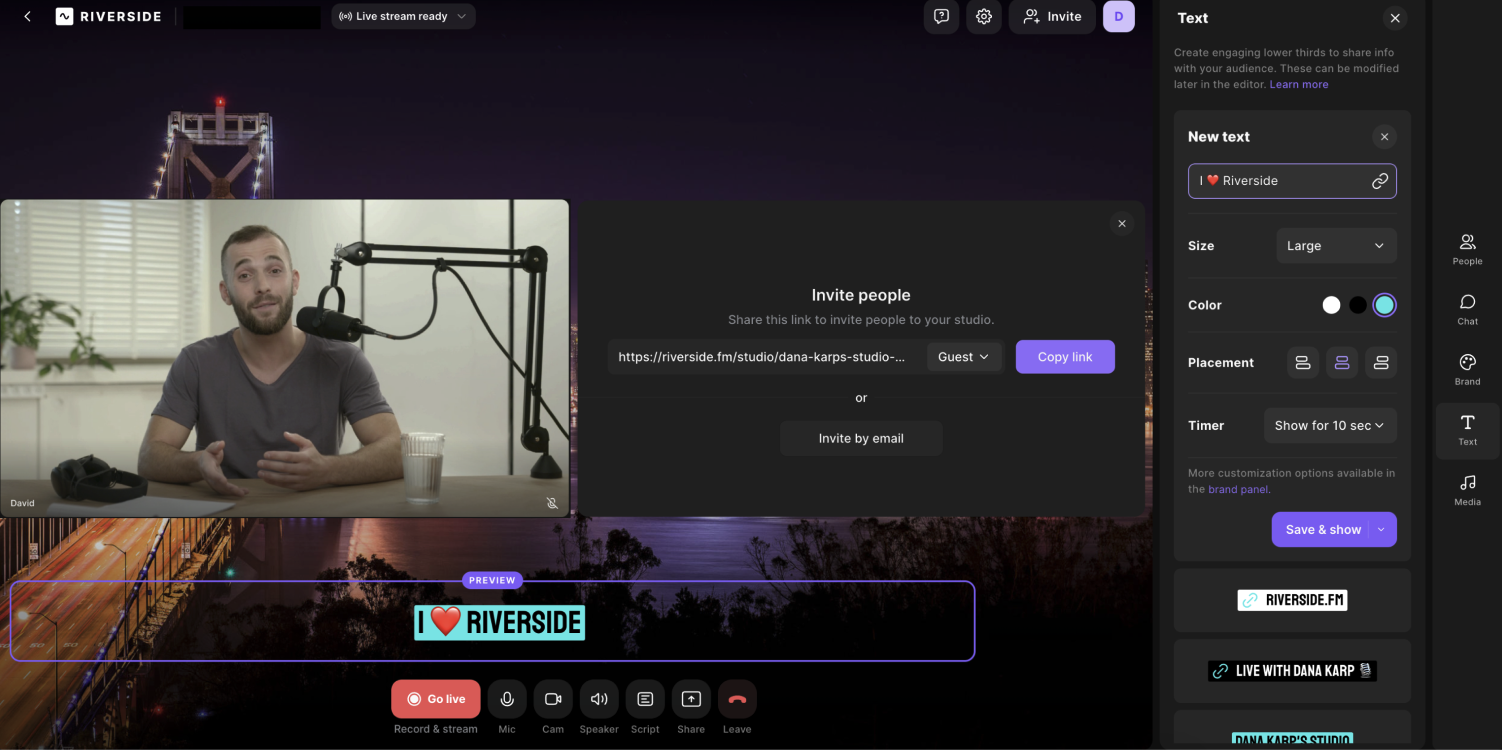Open the Text tab
This screenshot has width=1502, height=750.
(x=1467, y=430)
